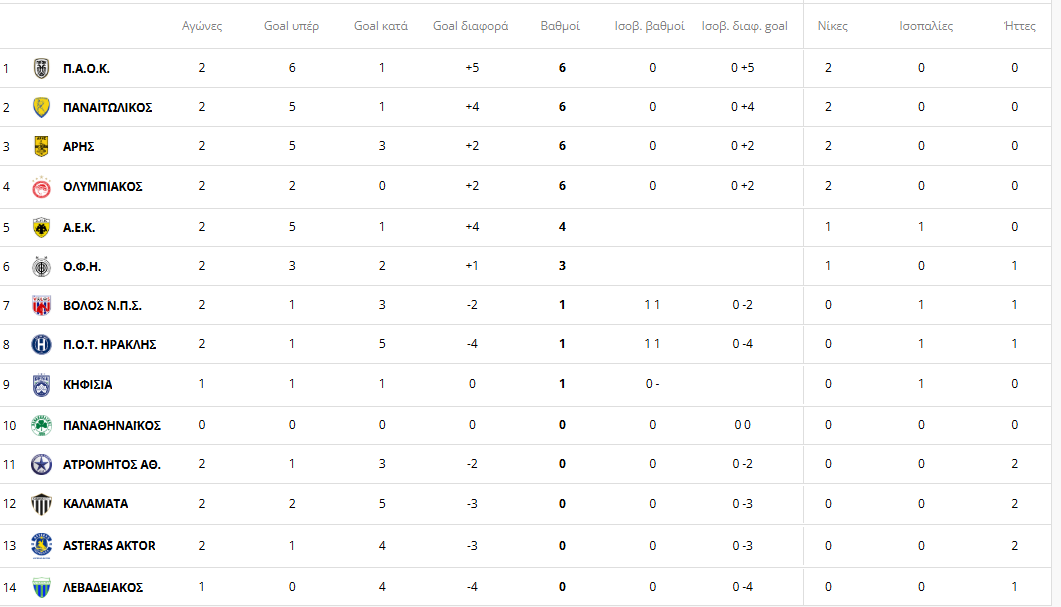This screenshot has width=1061, height=607.
Task: Select the Ισοπαλίες column header
Action: [926, 26]
